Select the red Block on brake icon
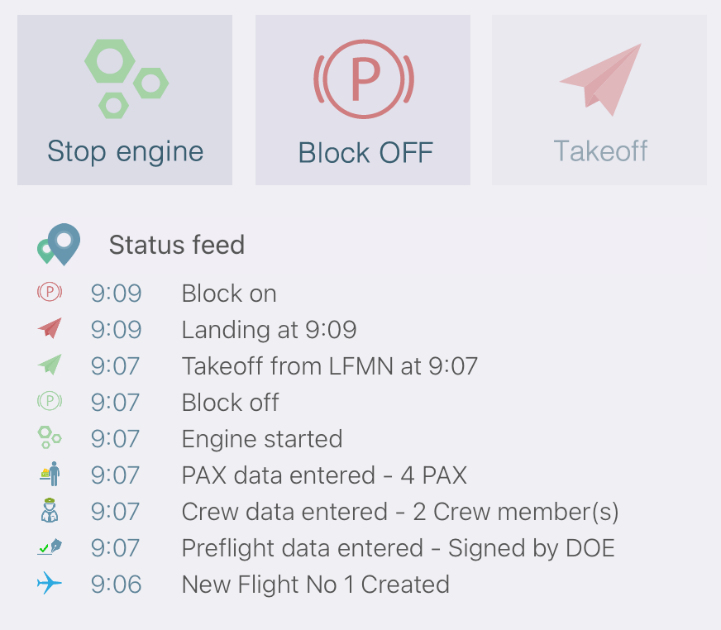This screenshot has width=721, height=630. [50, 292]
